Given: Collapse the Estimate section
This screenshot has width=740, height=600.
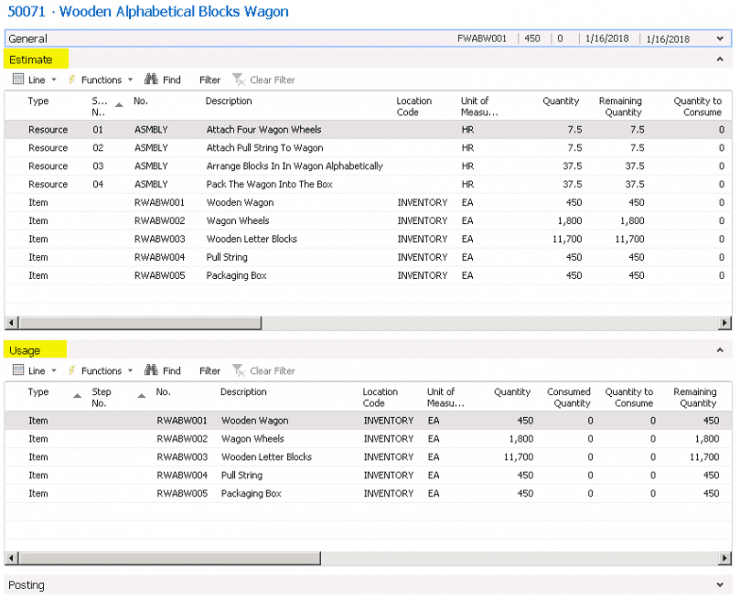Looking at the screenshot, I should pyautogui.click(x=720, y=60).
